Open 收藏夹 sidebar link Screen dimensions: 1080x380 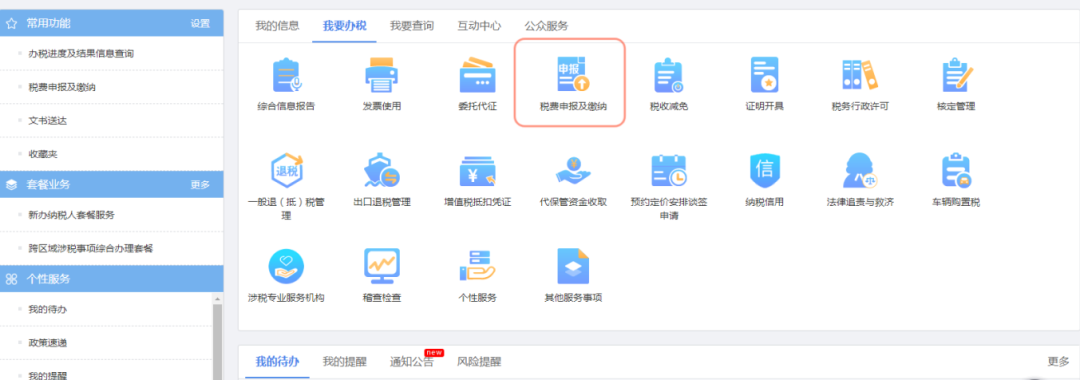coord(43,154)
